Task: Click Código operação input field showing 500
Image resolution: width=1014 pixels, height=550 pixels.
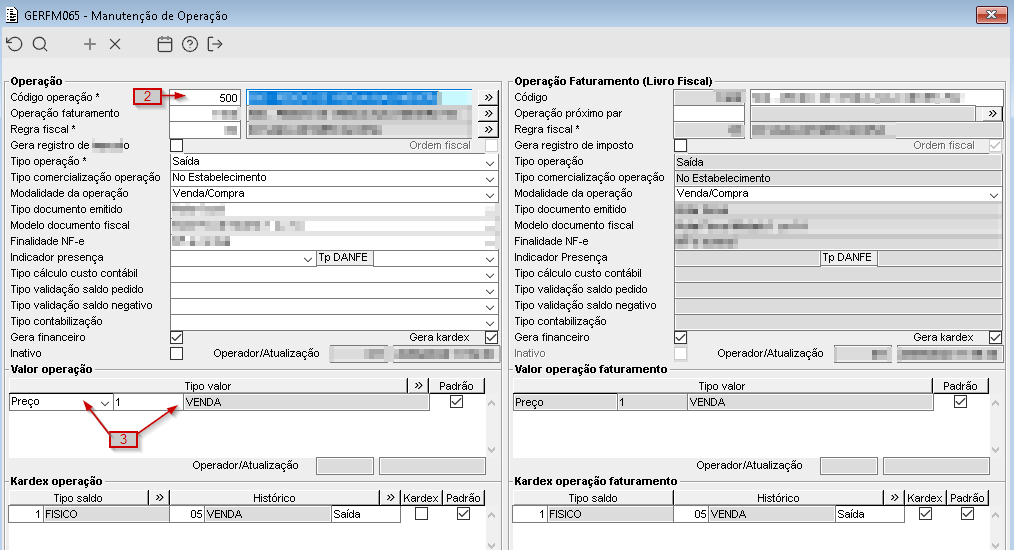Action: [x=205, y=98]
